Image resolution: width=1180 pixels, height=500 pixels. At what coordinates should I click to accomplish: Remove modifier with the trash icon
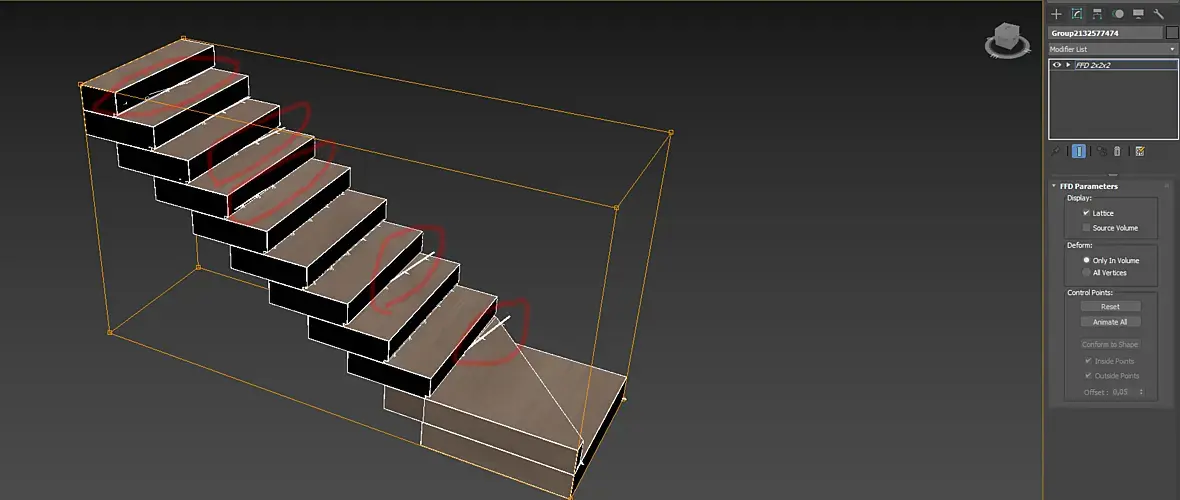pyautogui.click(x=1118, y=151)
